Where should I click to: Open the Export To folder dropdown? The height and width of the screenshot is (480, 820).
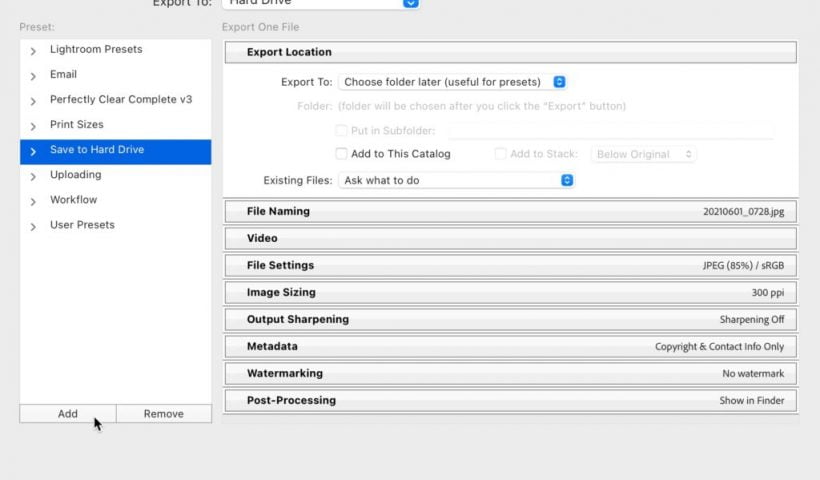click(x=453, y=82)
